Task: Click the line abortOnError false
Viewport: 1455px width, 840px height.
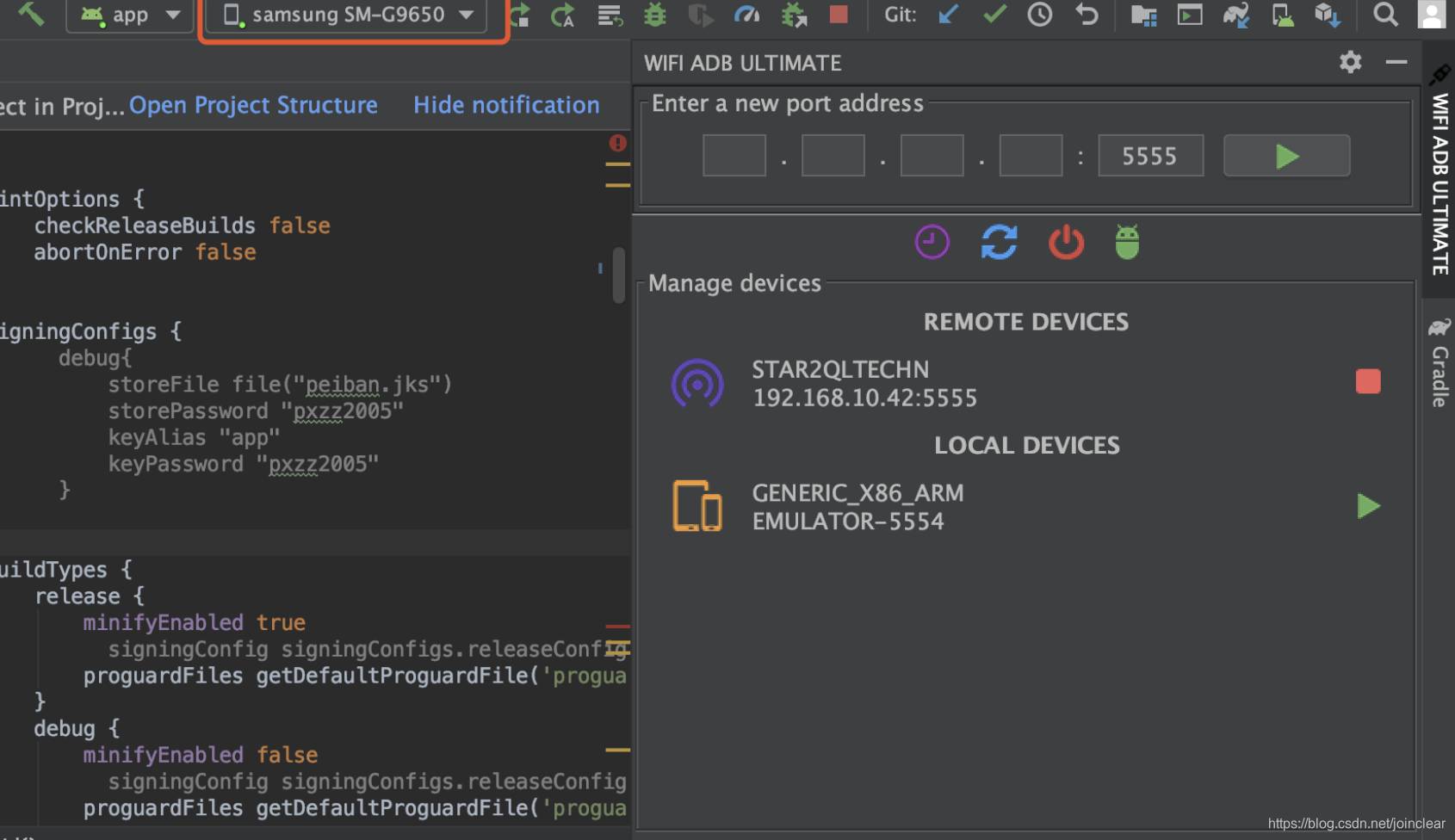Action: [145, 252]
